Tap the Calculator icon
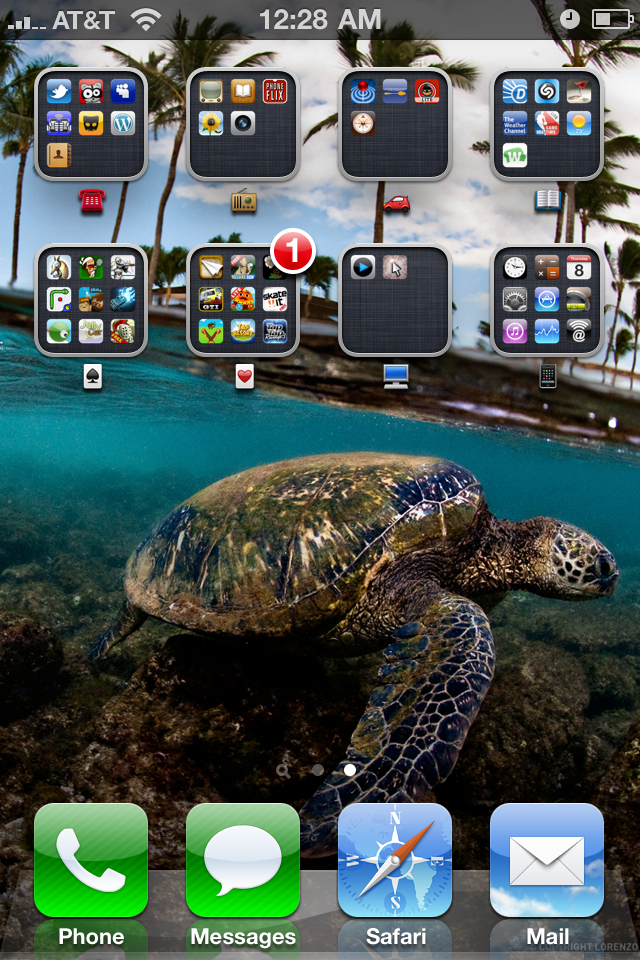Screen dimensions: 640x960 click(547, 268)
